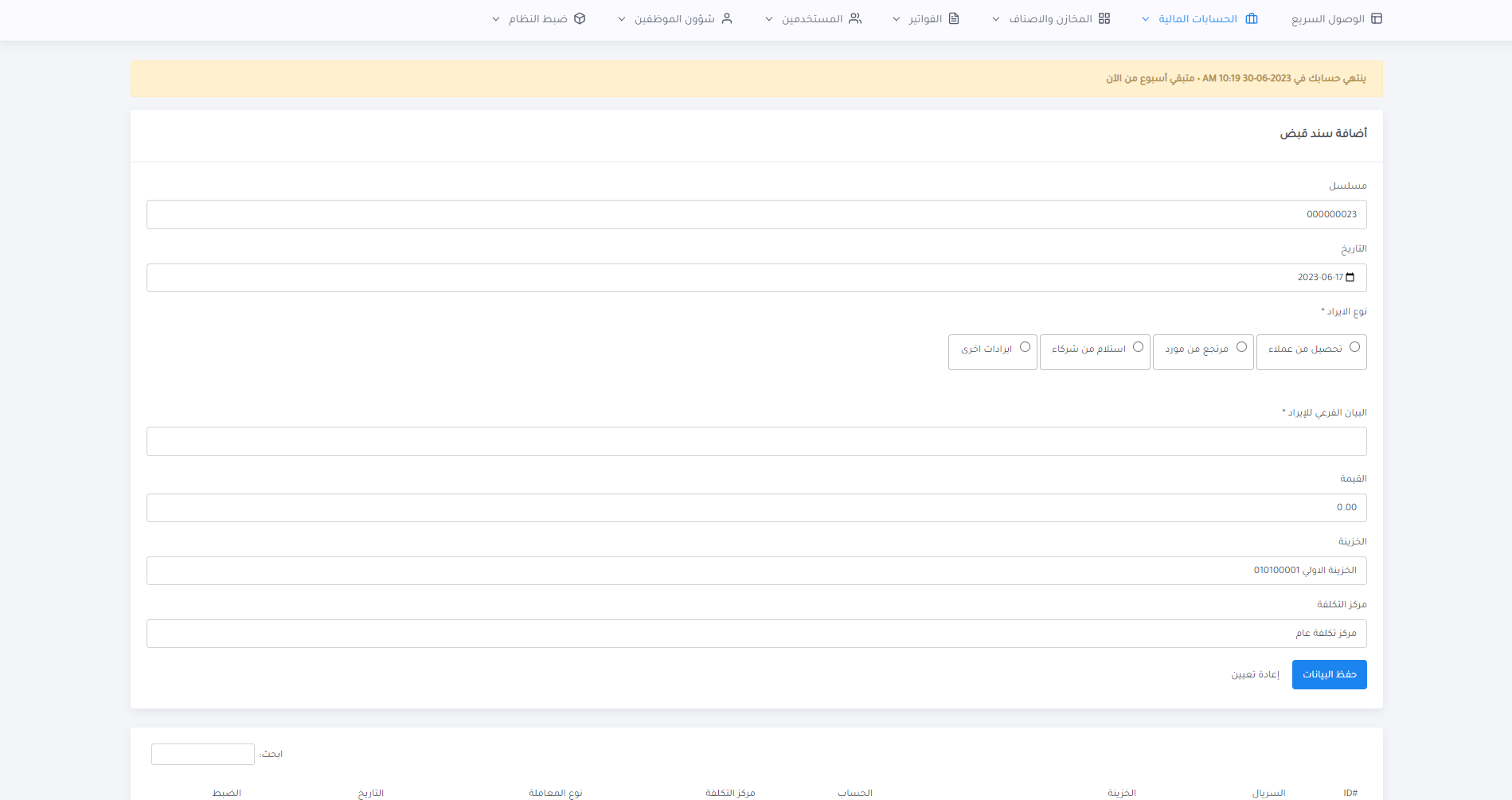Click the users group icon
This screenshot has height=800, width=1512.
point(855,18)
